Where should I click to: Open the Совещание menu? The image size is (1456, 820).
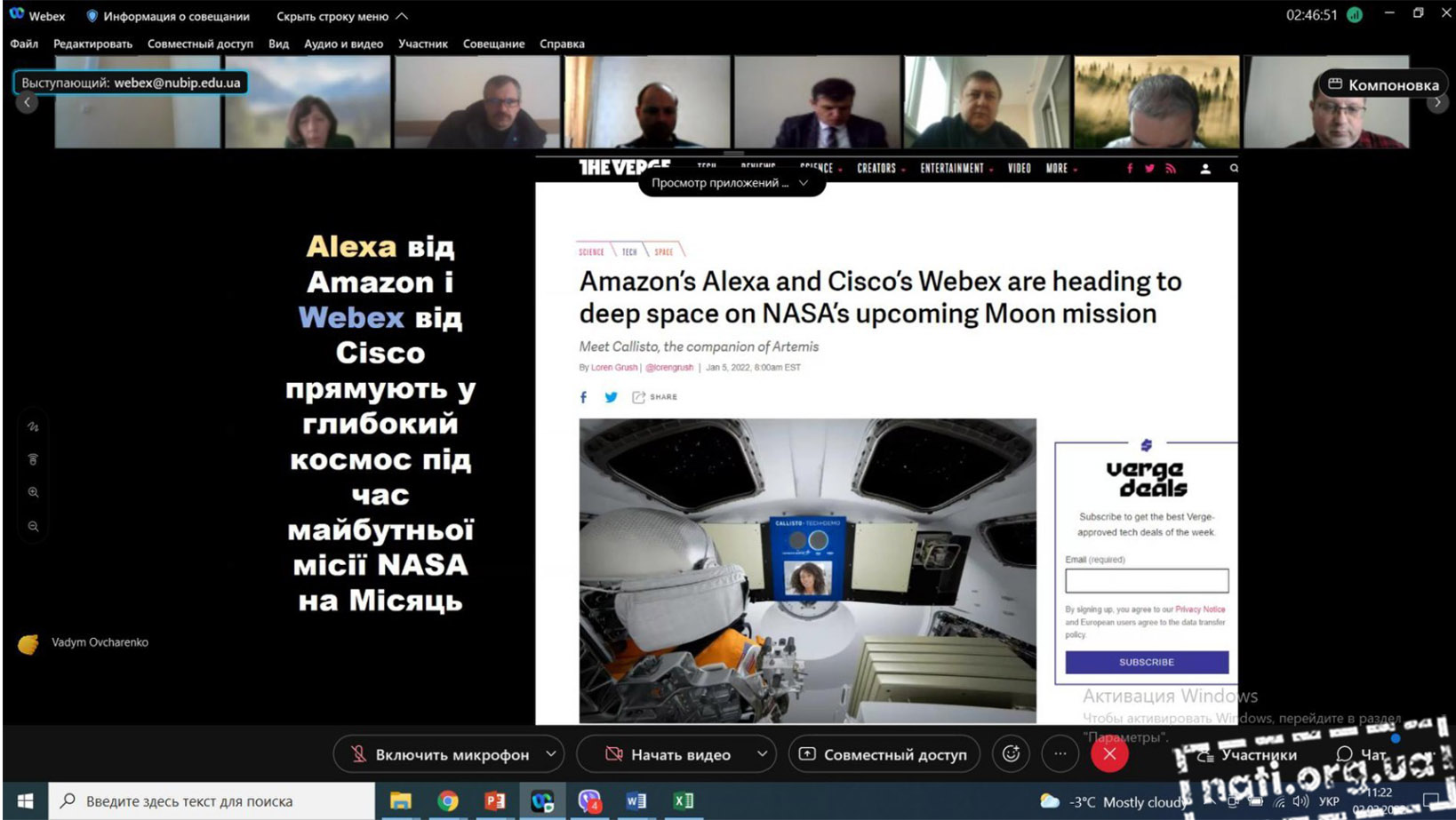pos(493,44)
